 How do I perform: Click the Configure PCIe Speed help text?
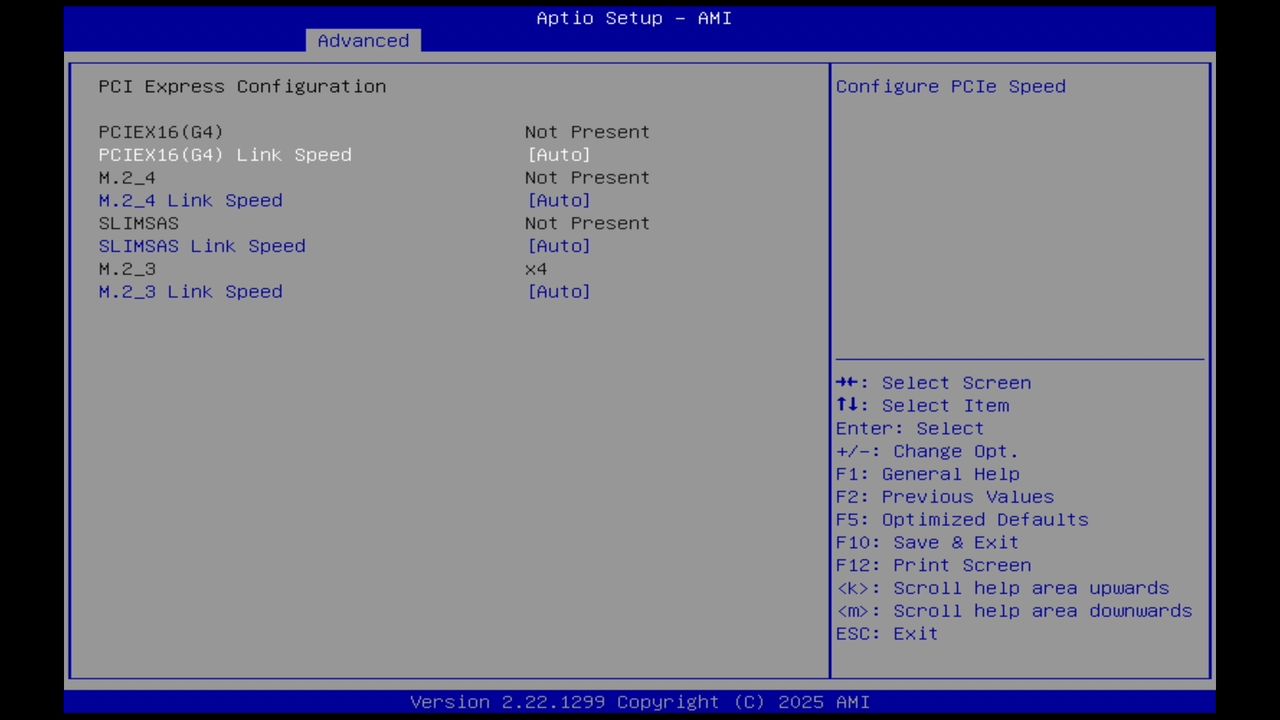coord(949,86)
